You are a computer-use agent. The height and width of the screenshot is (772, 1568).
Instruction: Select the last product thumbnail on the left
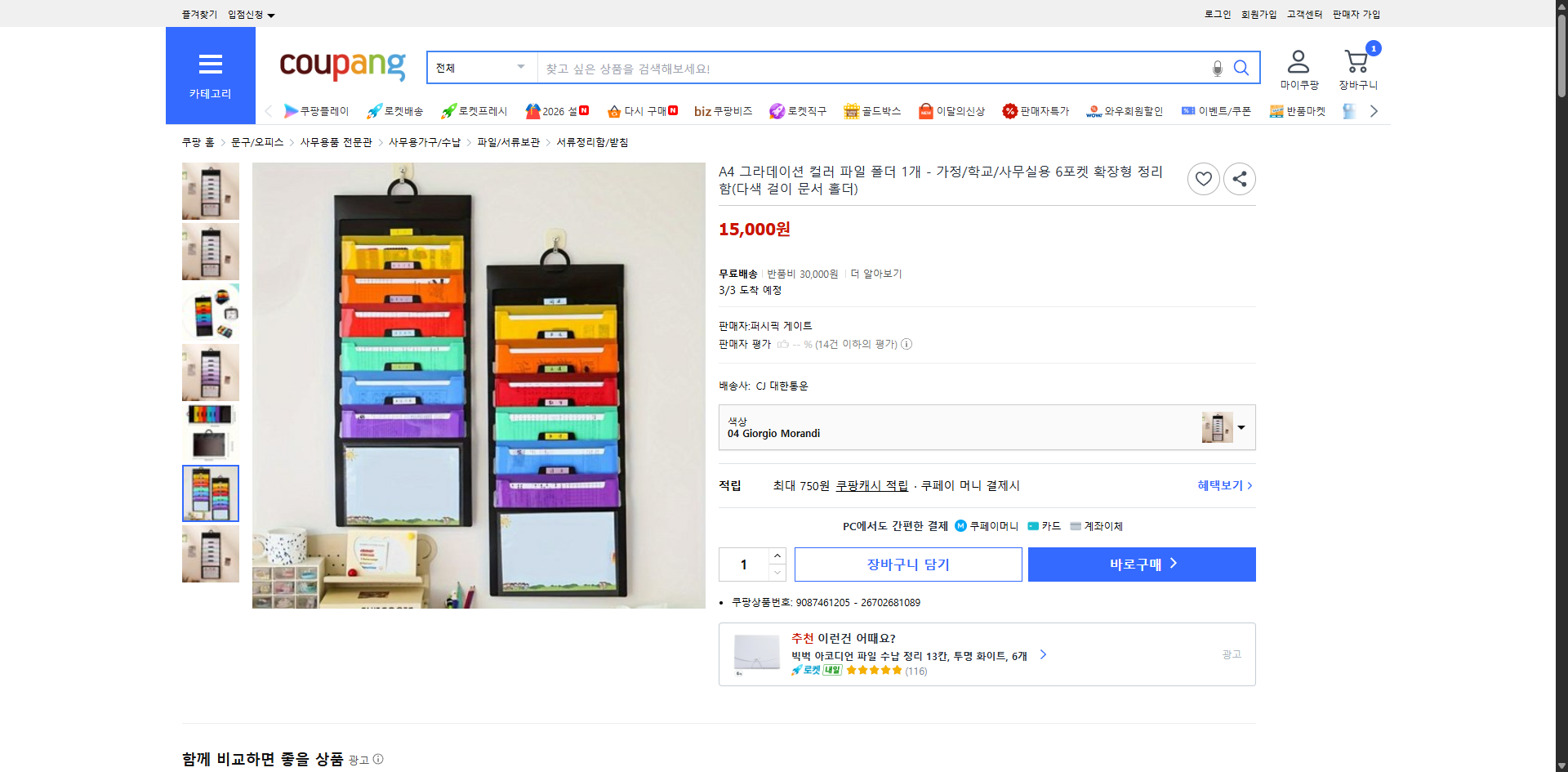click(210, 554)
